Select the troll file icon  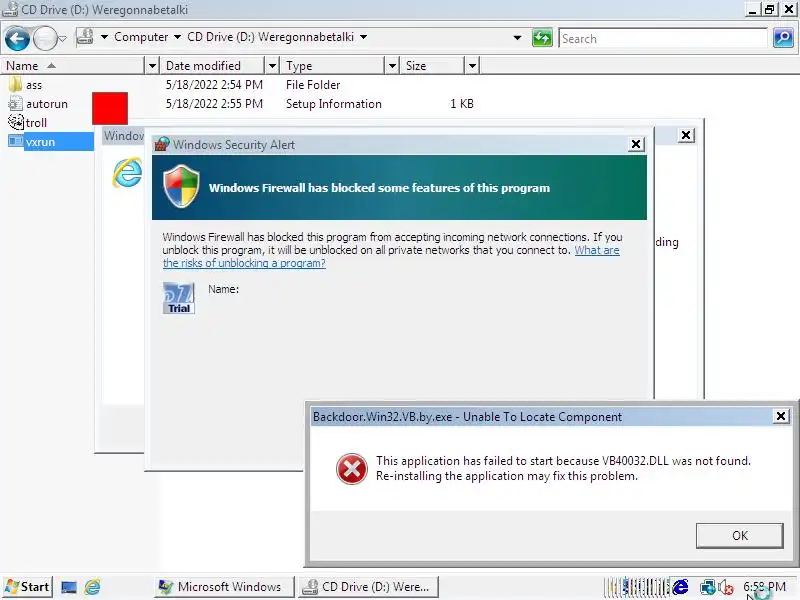15,122
